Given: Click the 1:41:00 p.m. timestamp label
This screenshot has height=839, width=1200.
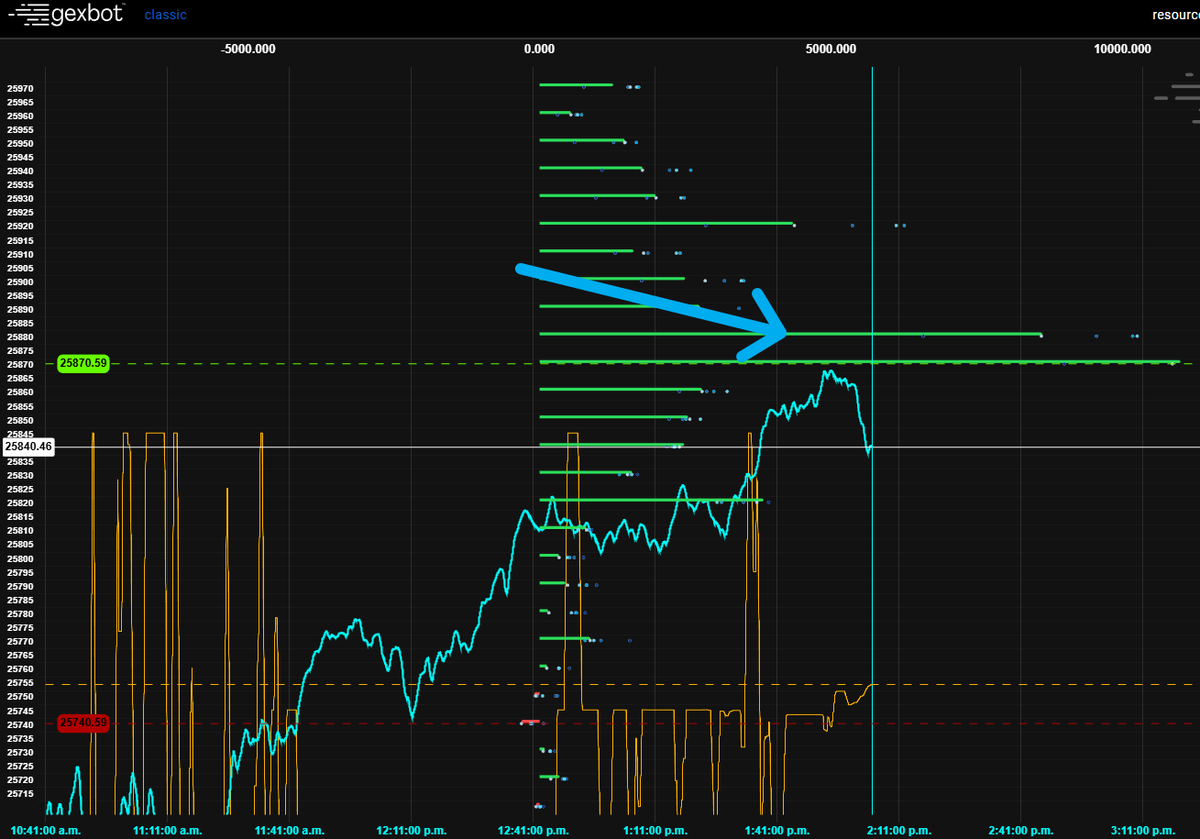Looking at the screenshot, I should pyautogui.click(x=778, y=830).
